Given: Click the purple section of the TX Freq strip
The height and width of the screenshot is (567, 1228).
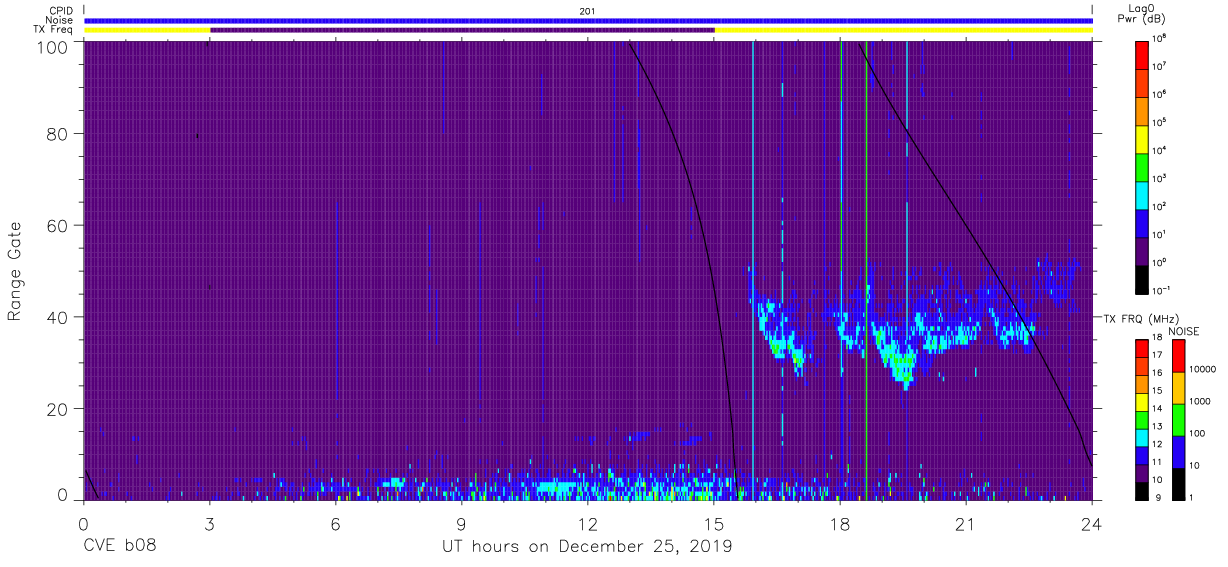Looking at the screenshot, I should [x=462, y=30].
